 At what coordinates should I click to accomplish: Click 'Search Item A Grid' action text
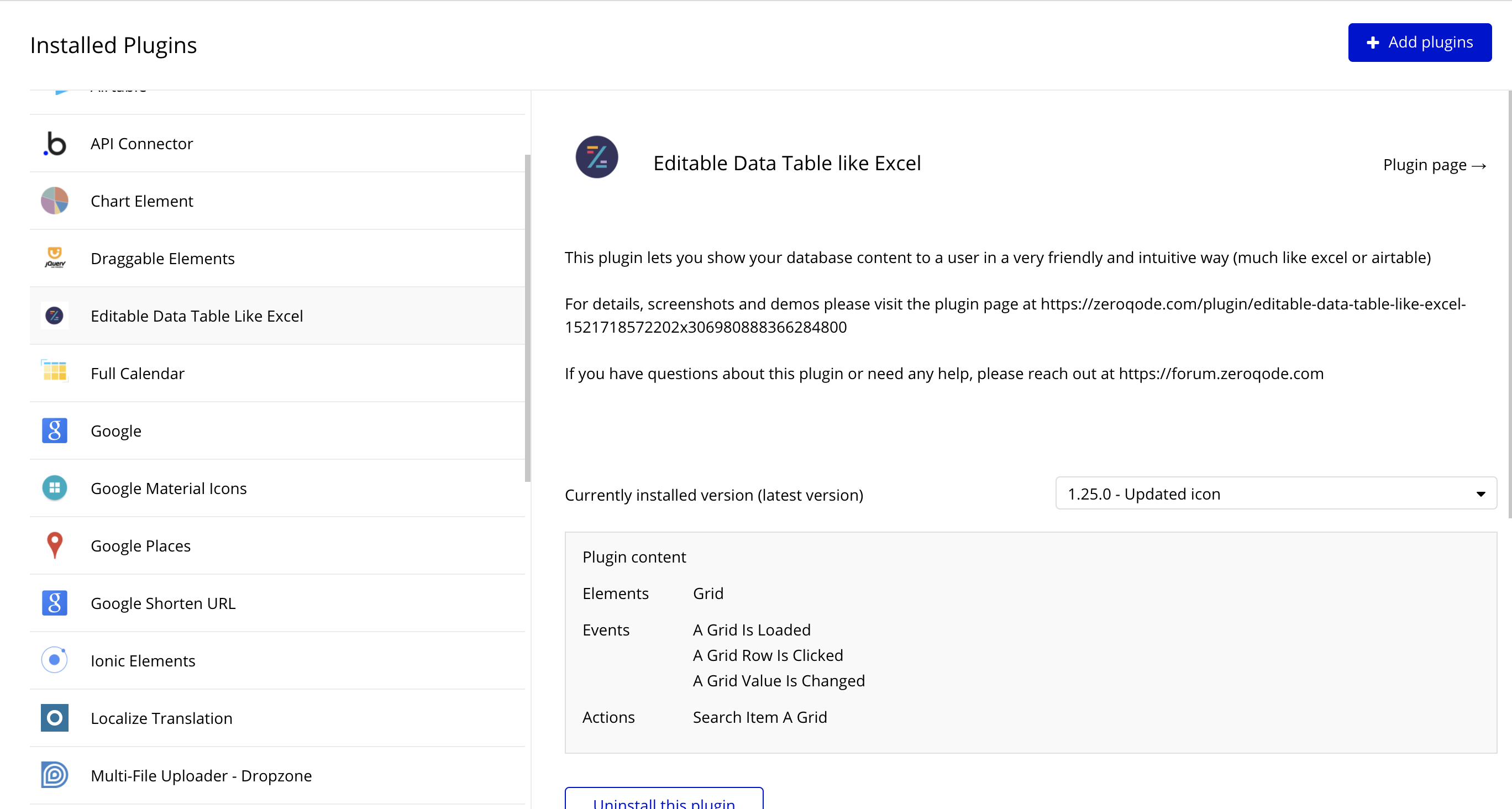[759, 717]
